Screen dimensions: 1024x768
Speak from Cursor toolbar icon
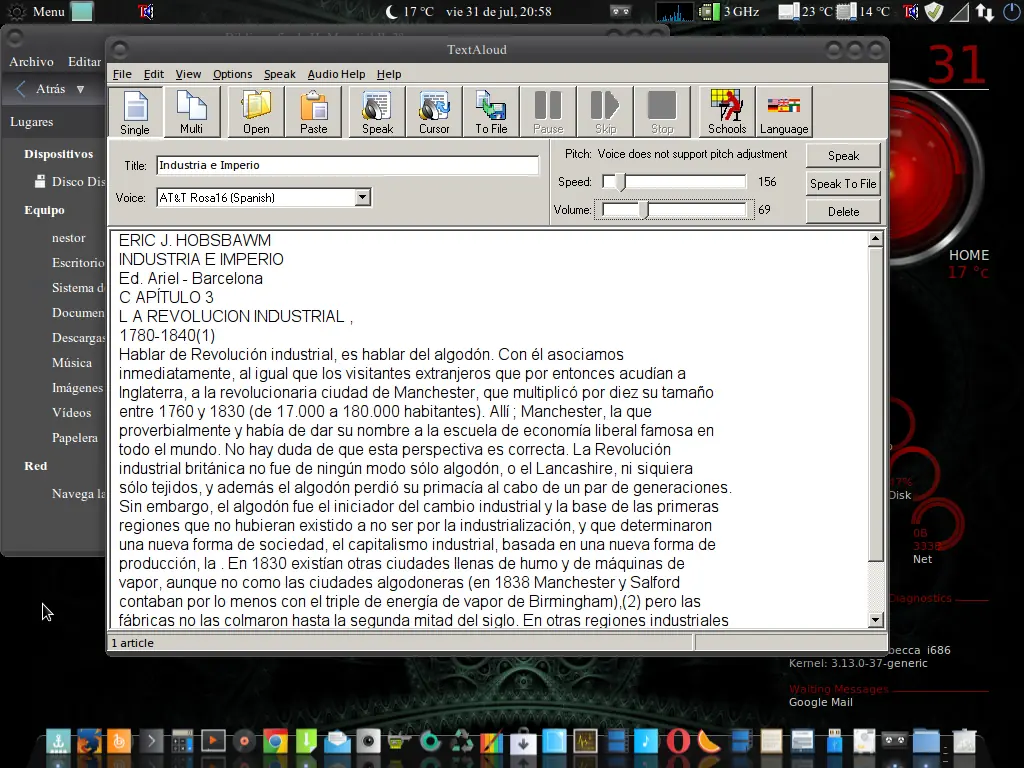point(434,112)
